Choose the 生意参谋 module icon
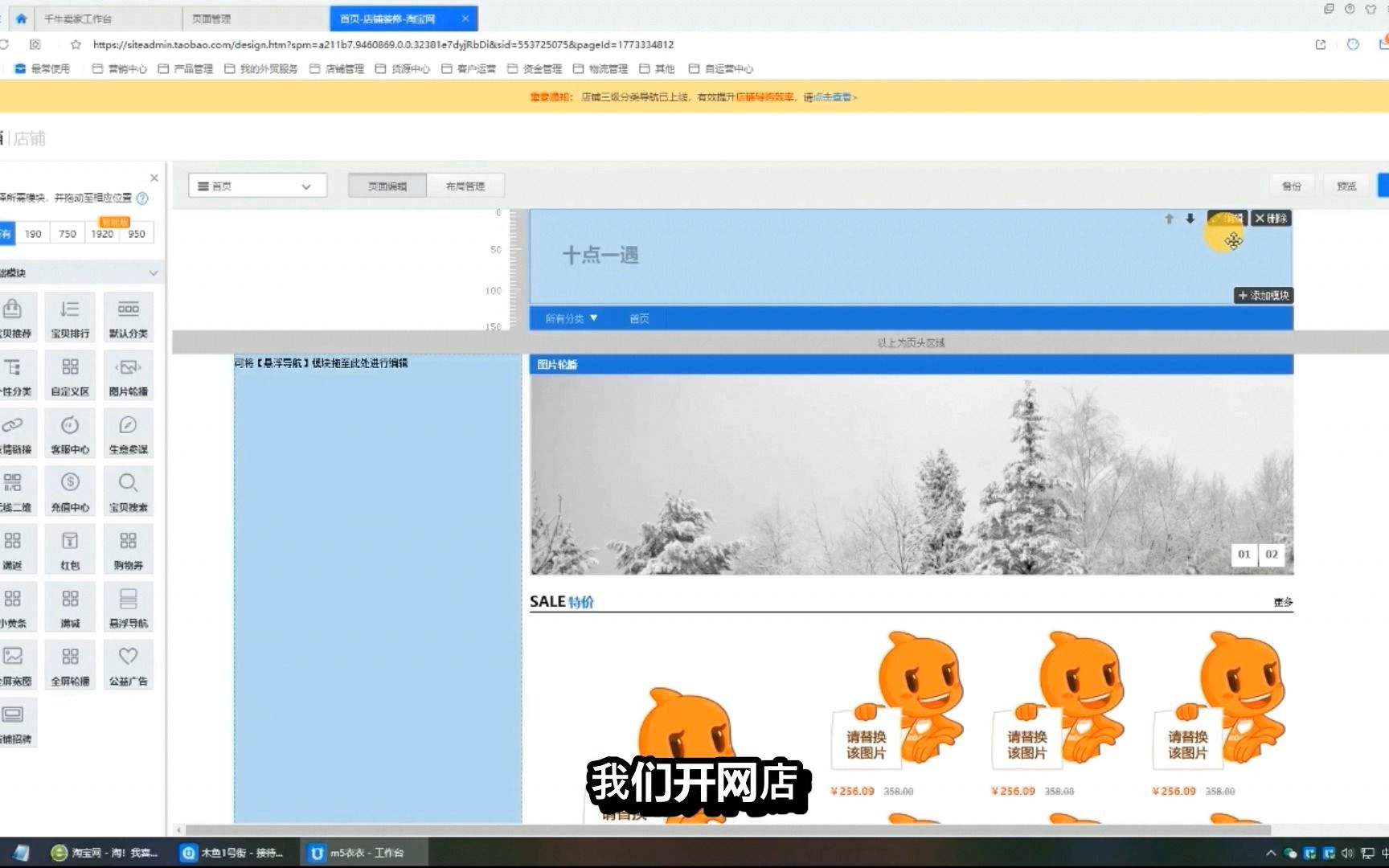 128,432
